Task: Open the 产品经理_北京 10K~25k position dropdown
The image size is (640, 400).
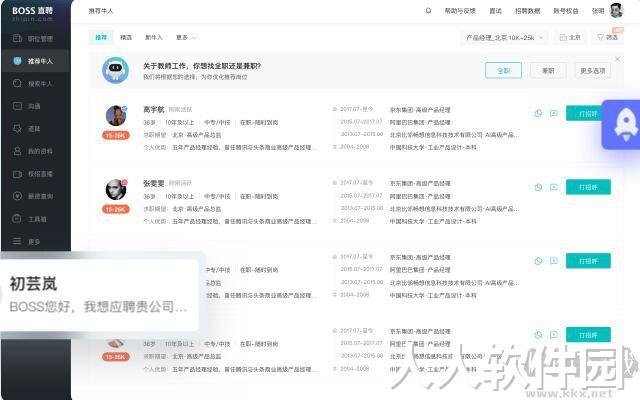Action: tap(504, 37)
